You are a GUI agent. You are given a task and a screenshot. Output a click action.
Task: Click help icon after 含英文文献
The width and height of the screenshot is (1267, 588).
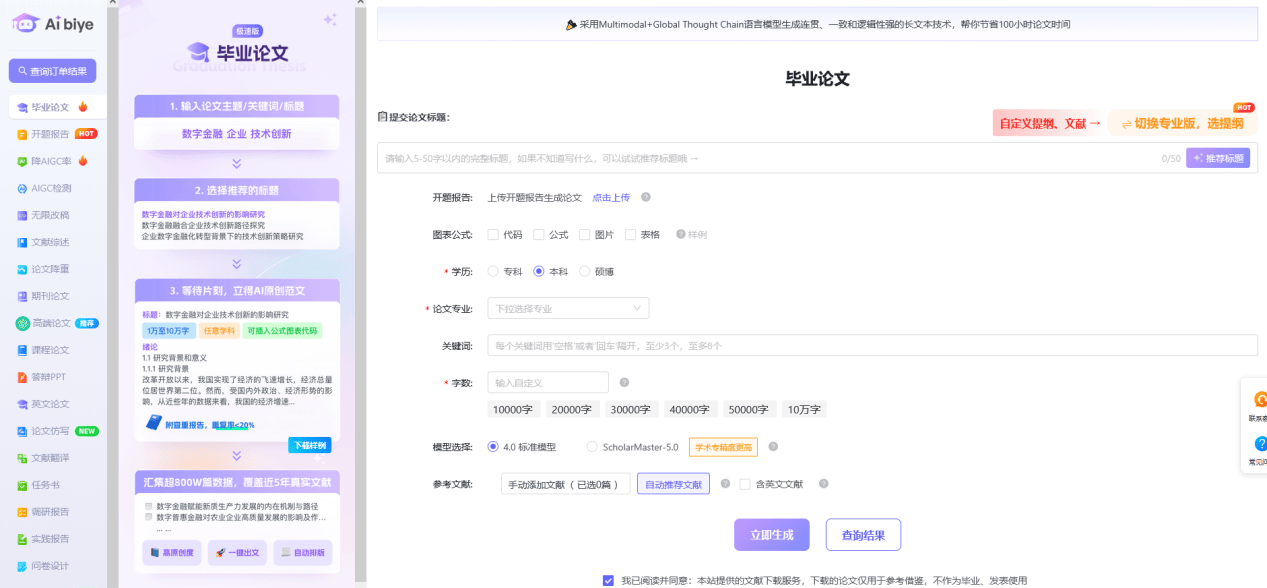pyautogui.click(x=824, y=484)
